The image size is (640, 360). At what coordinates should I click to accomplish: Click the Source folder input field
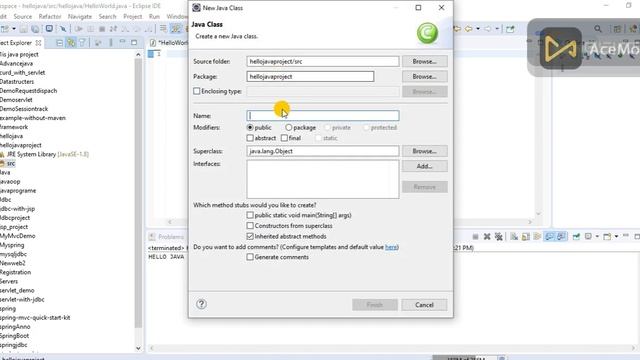click(x=323, y=61)
